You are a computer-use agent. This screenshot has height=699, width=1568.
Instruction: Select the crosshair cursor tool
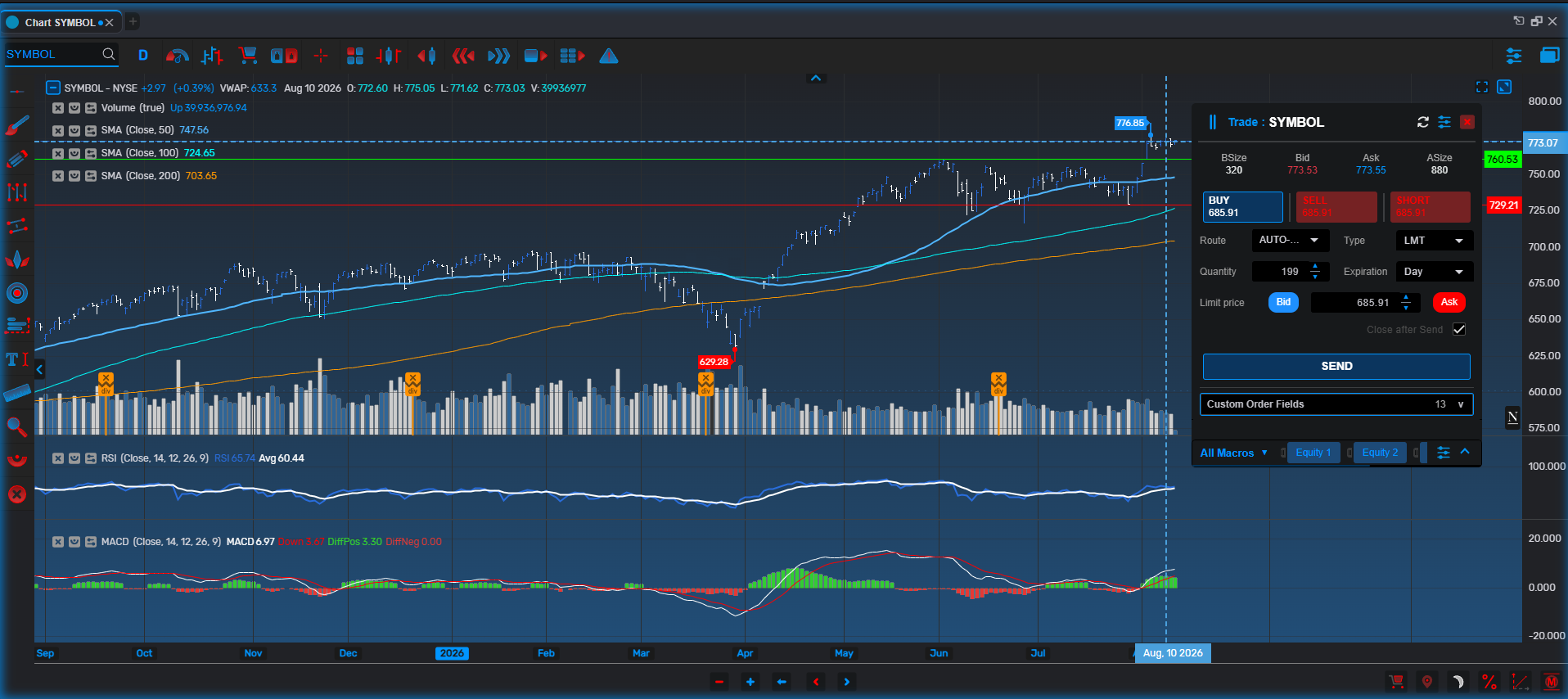[x=321, y=56]
